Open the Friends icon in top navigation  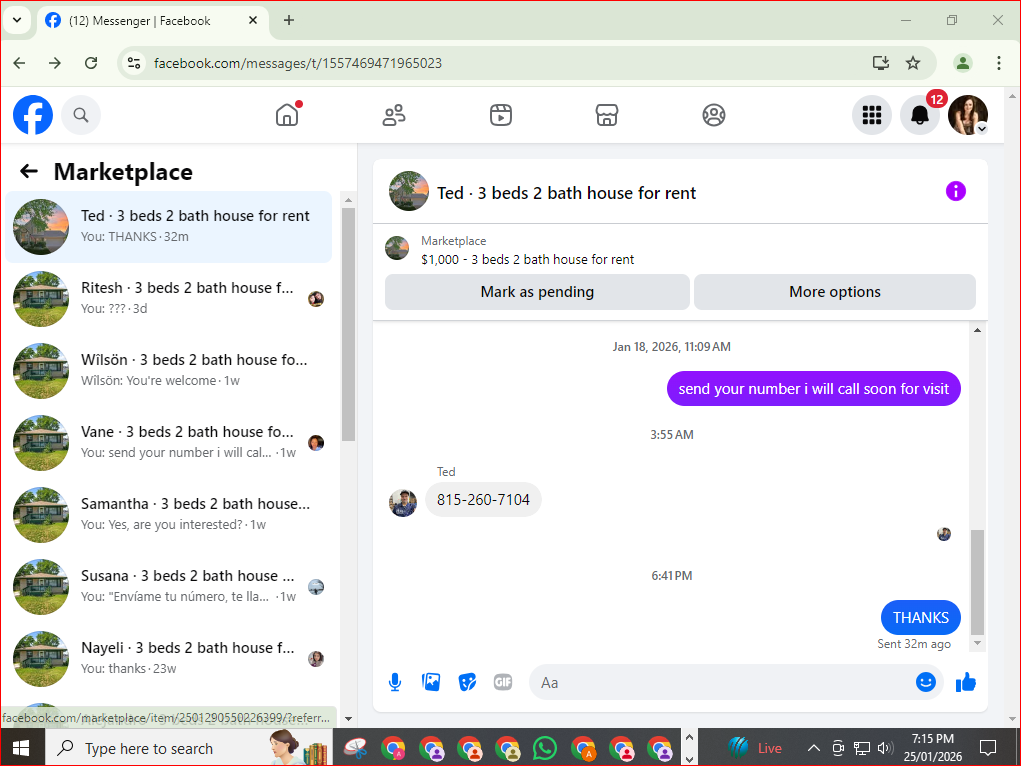click(x=394, y=115)
